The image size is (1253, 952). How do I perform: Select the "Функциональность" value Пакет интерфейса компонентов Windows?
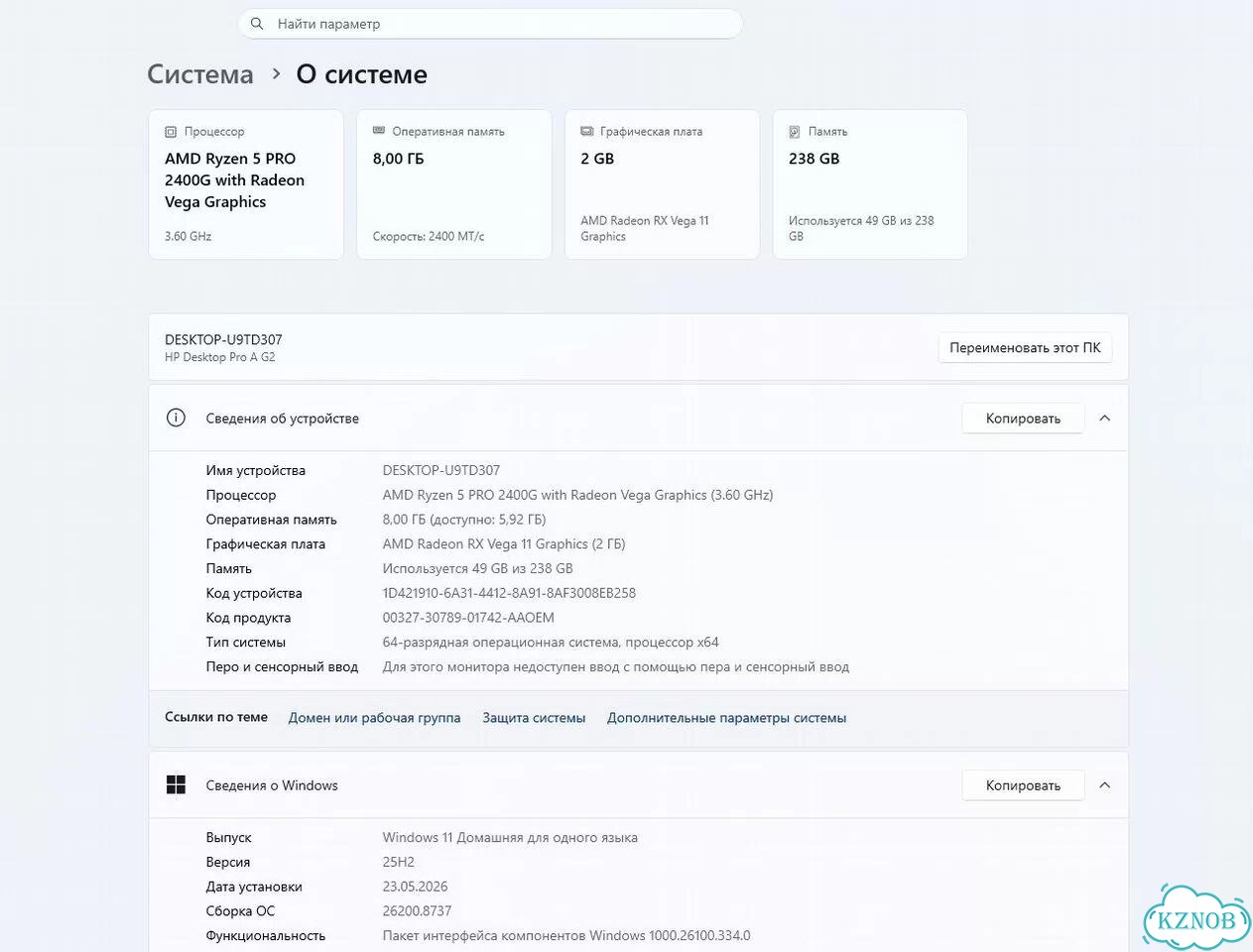566,936
